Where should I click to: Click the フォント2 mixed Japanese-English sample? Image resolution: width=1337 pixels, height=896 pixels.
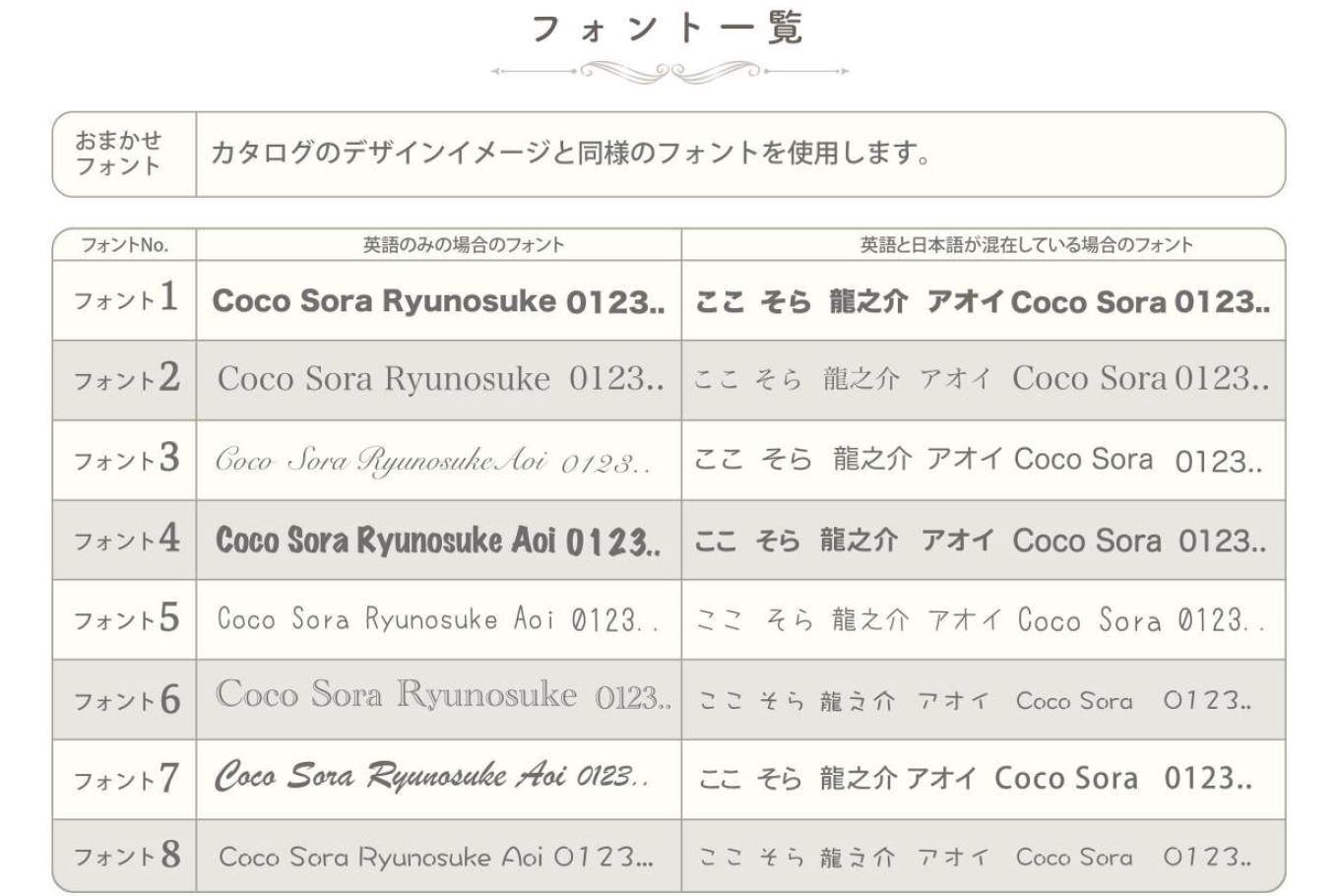tap(981, 379)
